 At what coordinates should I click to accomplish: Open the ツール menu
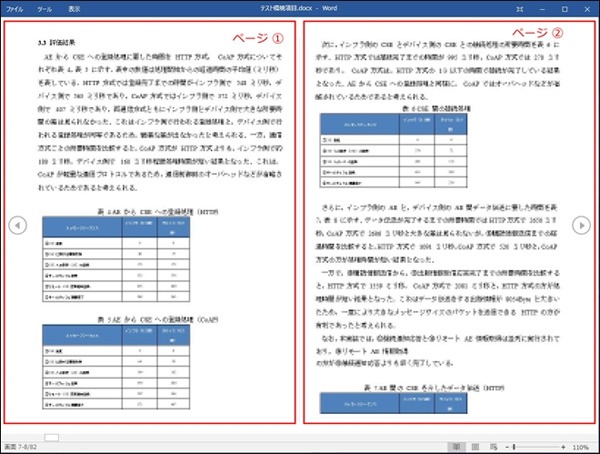point(44,7)
